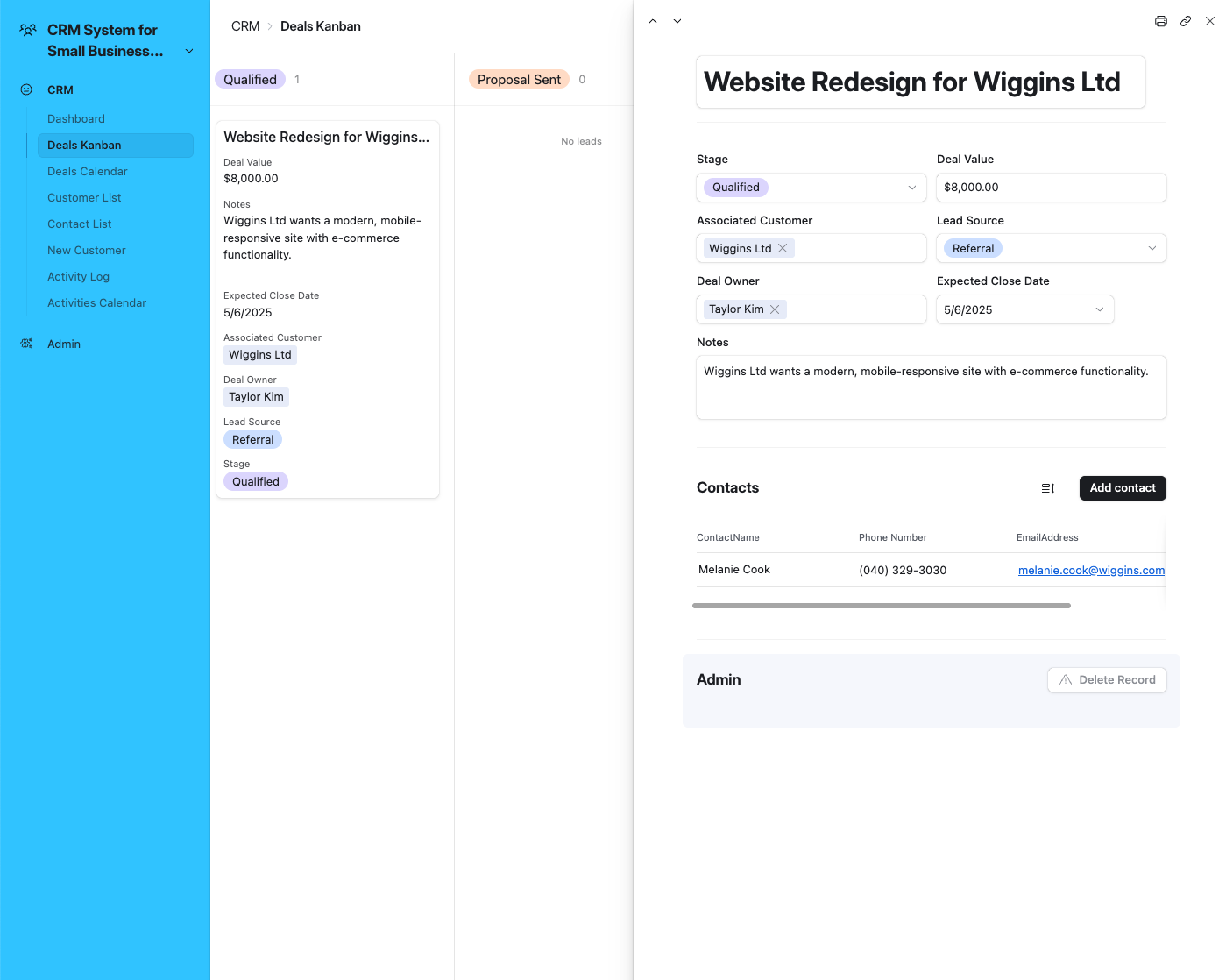Navigate to the Customer List page

click(84, 197)
